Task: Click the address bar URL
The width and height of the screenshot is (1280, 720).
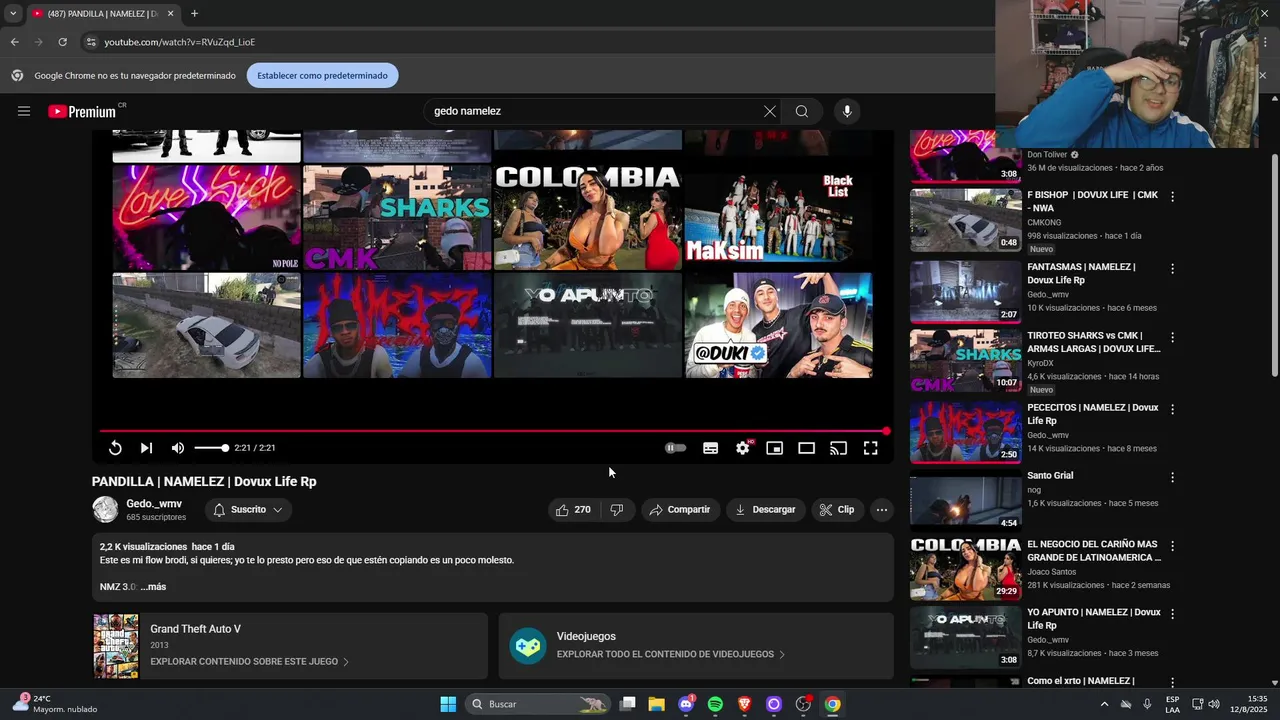Action: click(180, 42)
